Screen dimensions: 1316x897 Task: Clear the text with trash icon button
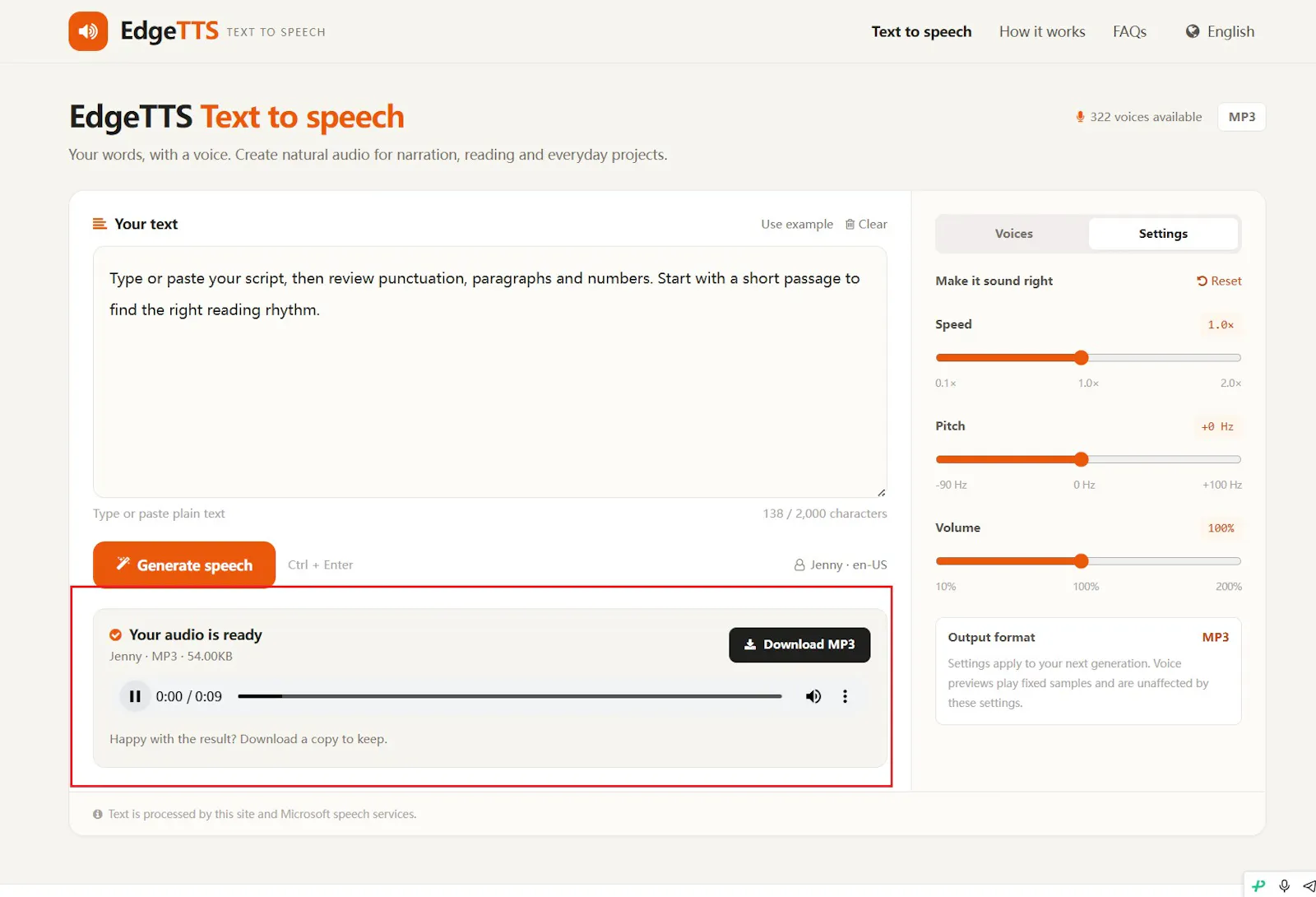(x=866, y=224)
